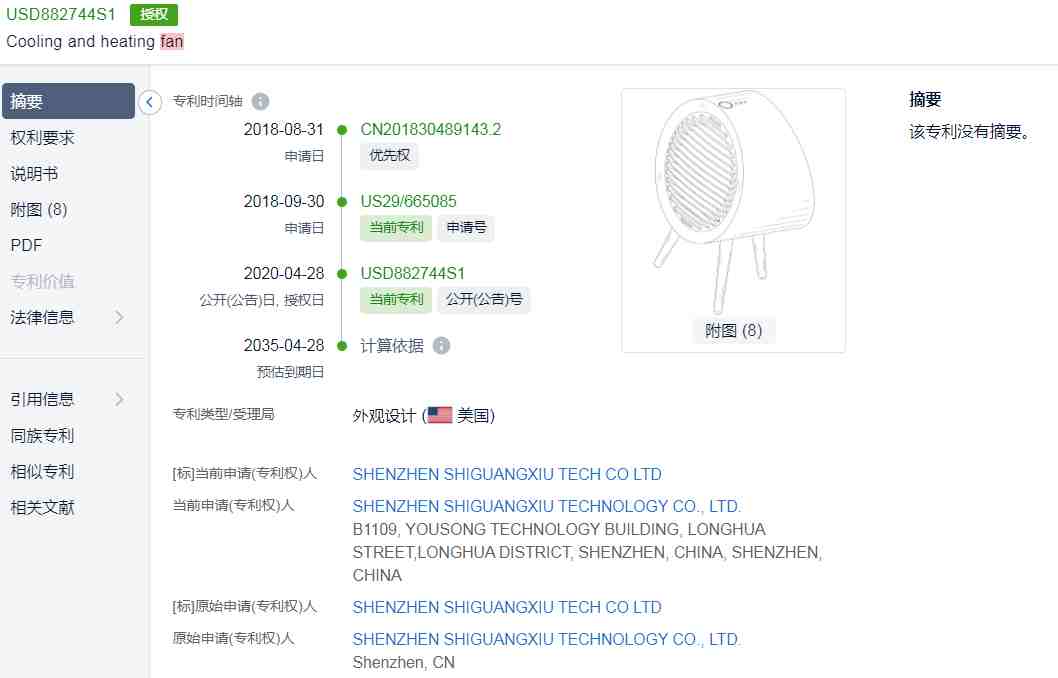The width and height of the screenshot is (1058, 678).
Task: Open the 专利价值 sidebar item
Action: tap(43, 281)
